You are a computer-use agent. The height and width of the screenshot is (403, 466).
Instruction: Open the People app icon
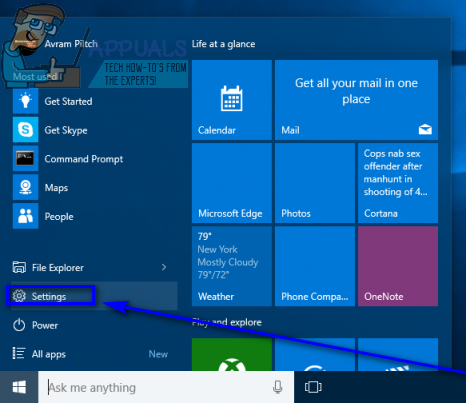tap(25, 216)
